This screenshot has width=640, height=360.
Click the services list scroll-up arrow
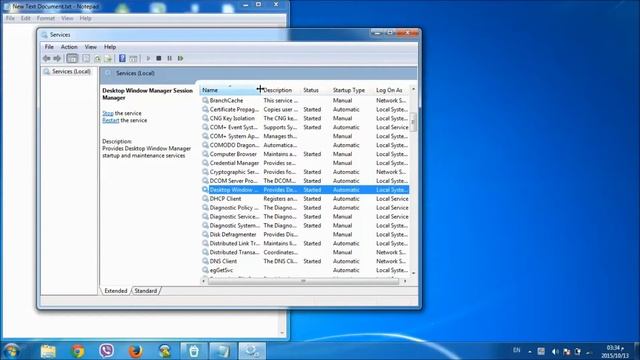pos(413,89)
